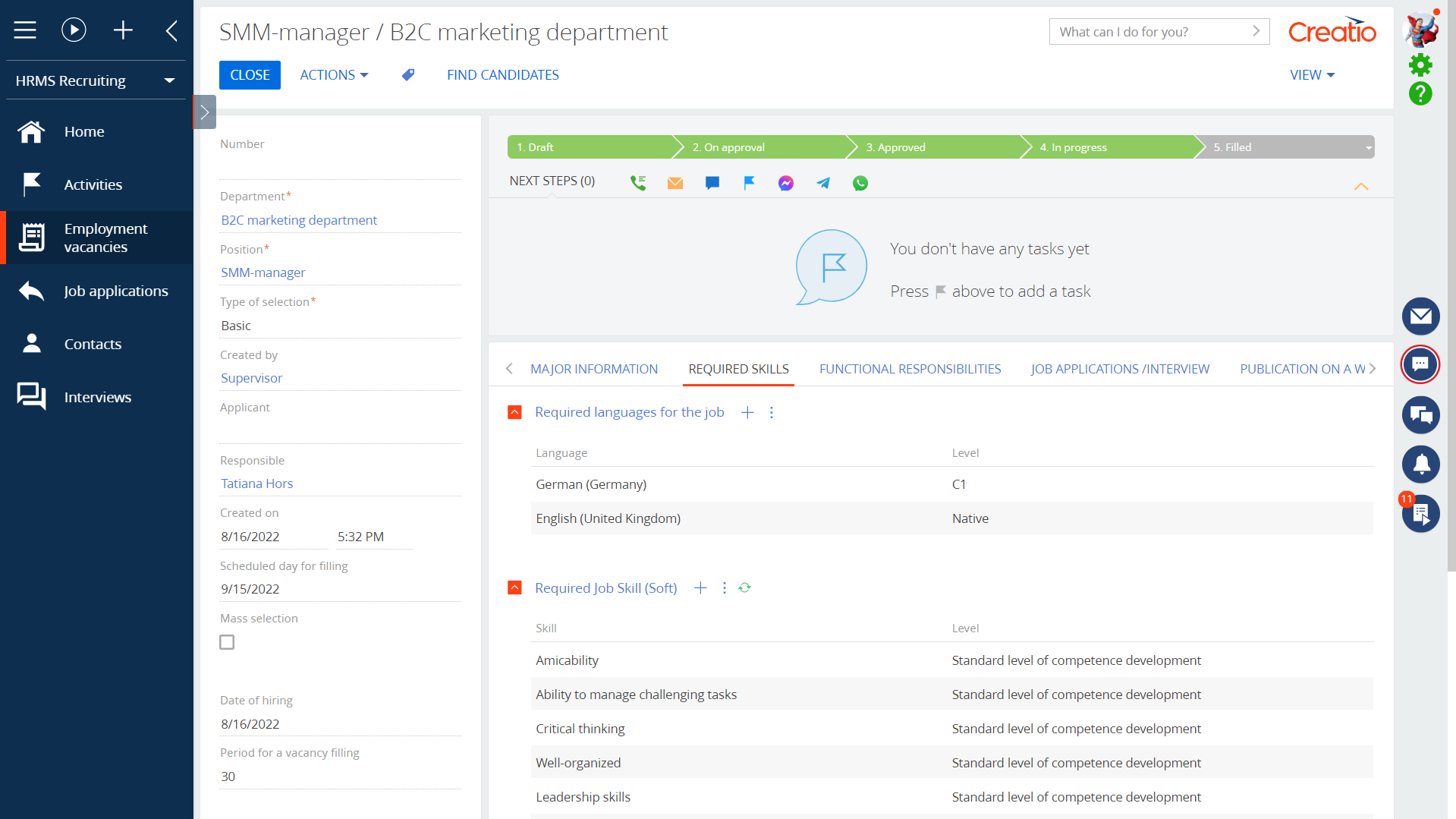Open the email panel on right sidebar
1456x819 pixels.
coord(1420,317)
